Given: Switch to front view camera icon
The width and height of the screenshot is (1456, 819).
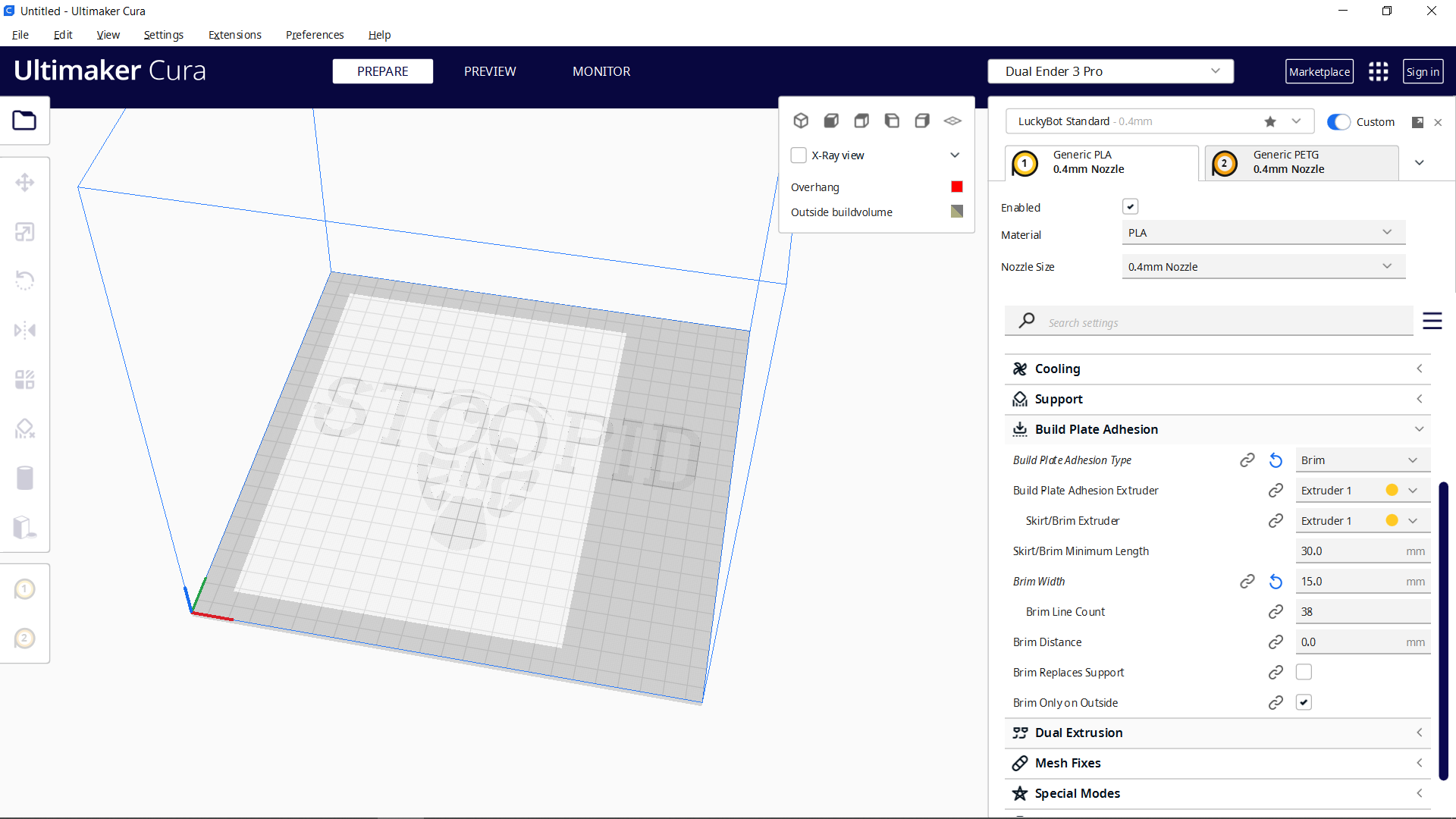Looking at the screenshot, I should [831, 121].
